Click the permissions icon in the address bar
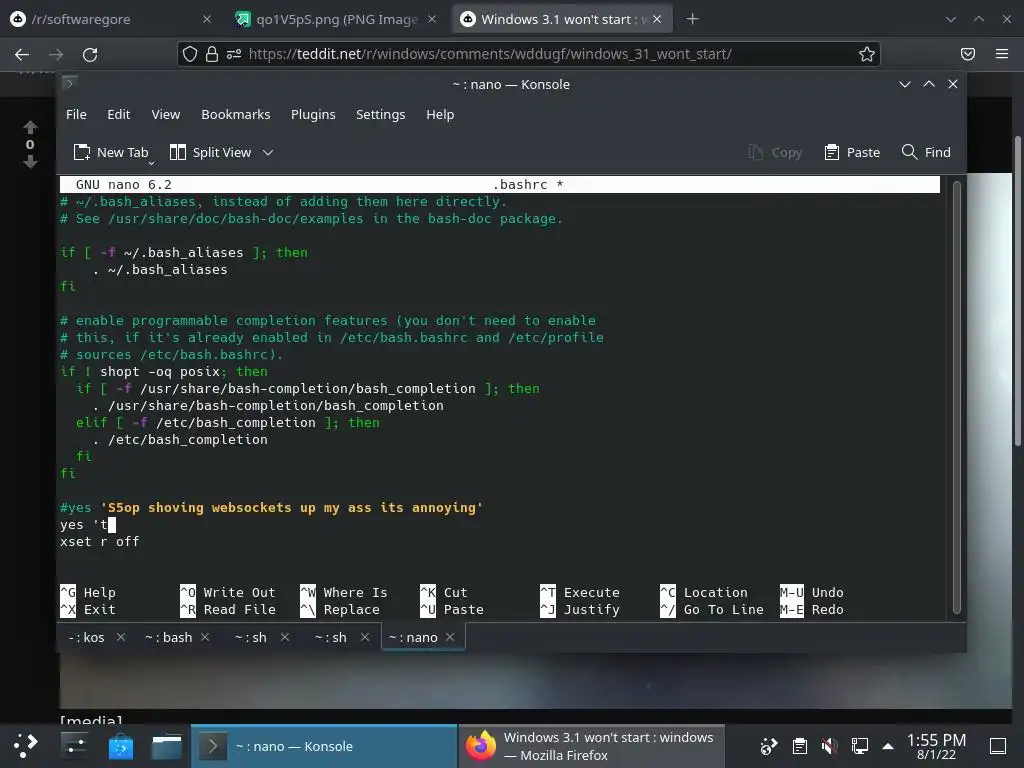 tap(234, 54)
